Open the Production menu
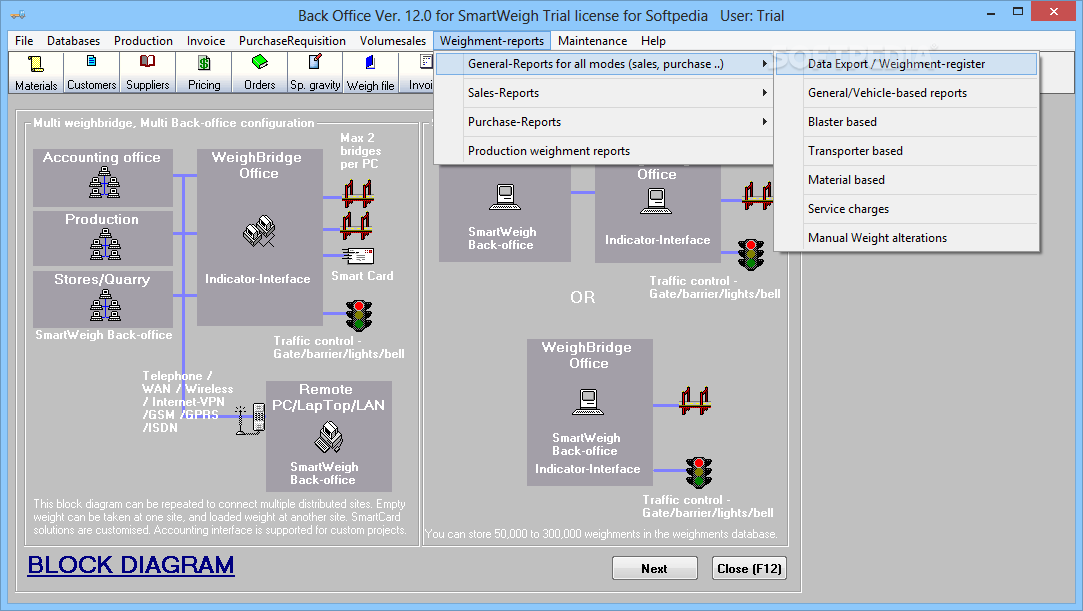Image resolution: width=1083 pixels, height=611 pixels. point(143,41)
